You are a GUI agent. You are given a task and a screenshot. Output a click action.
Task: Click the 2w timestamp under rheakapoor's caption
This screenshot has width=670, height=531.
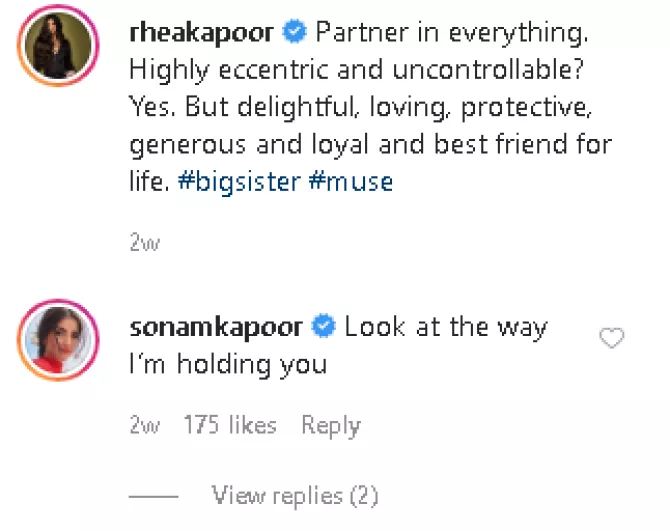coord(144,243)
